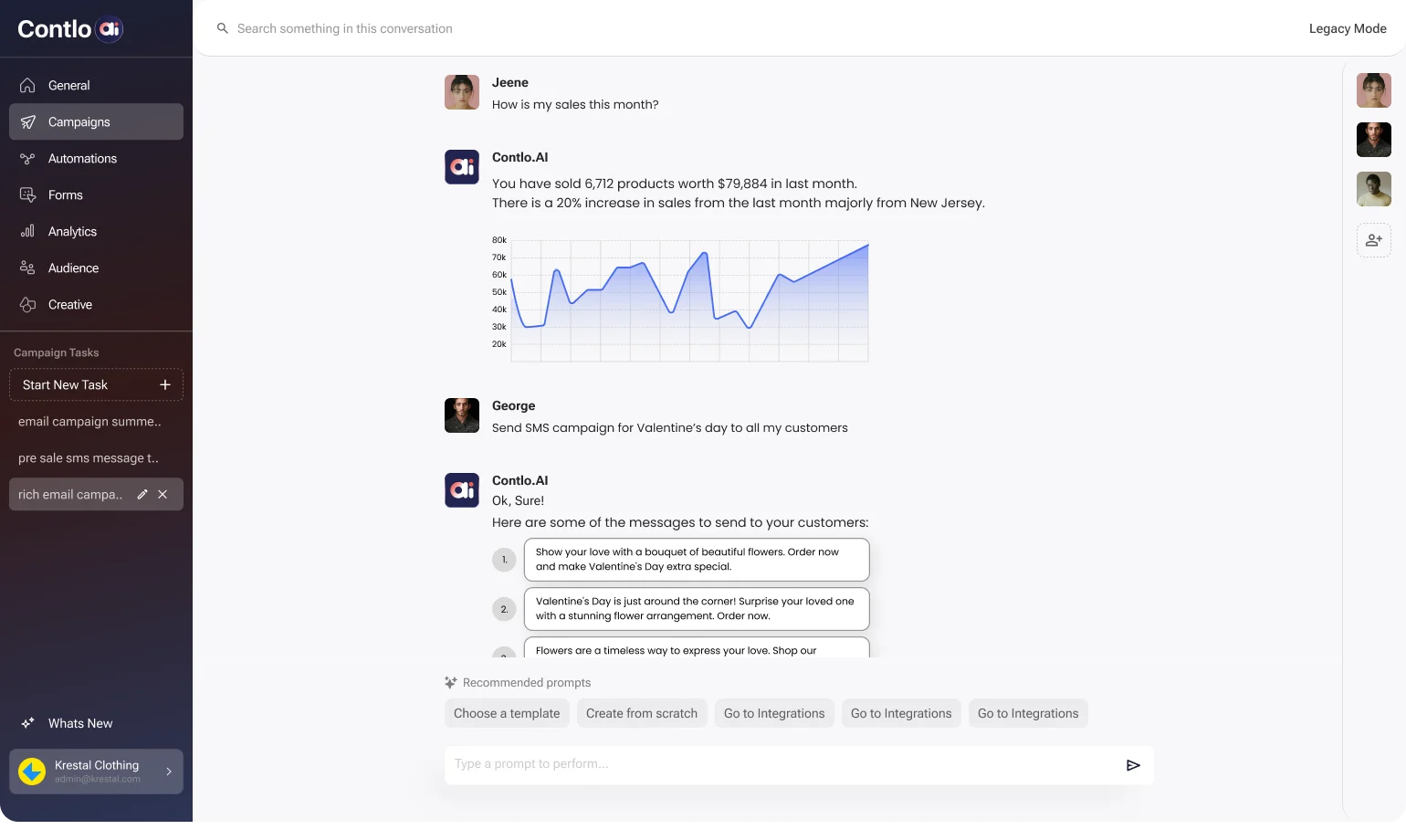Screen dimensions: 1406x840
Task: Click the add member icon in right panel
Action: tap(1373, 240)
